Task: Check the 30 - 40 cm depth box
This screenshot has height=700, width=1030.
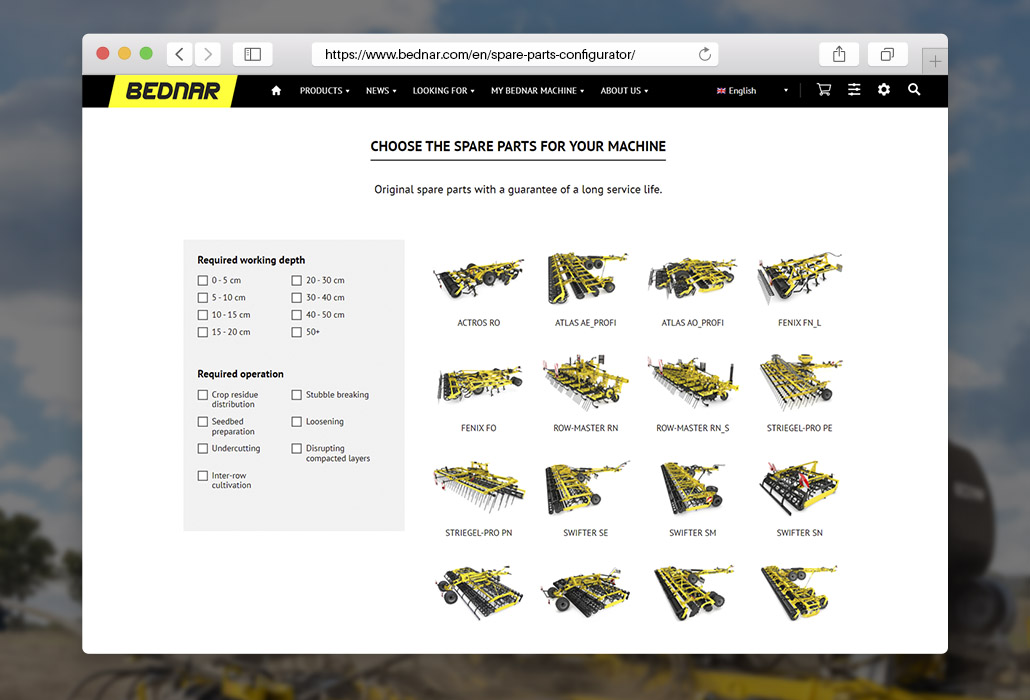Action: [x=297, y=297]
